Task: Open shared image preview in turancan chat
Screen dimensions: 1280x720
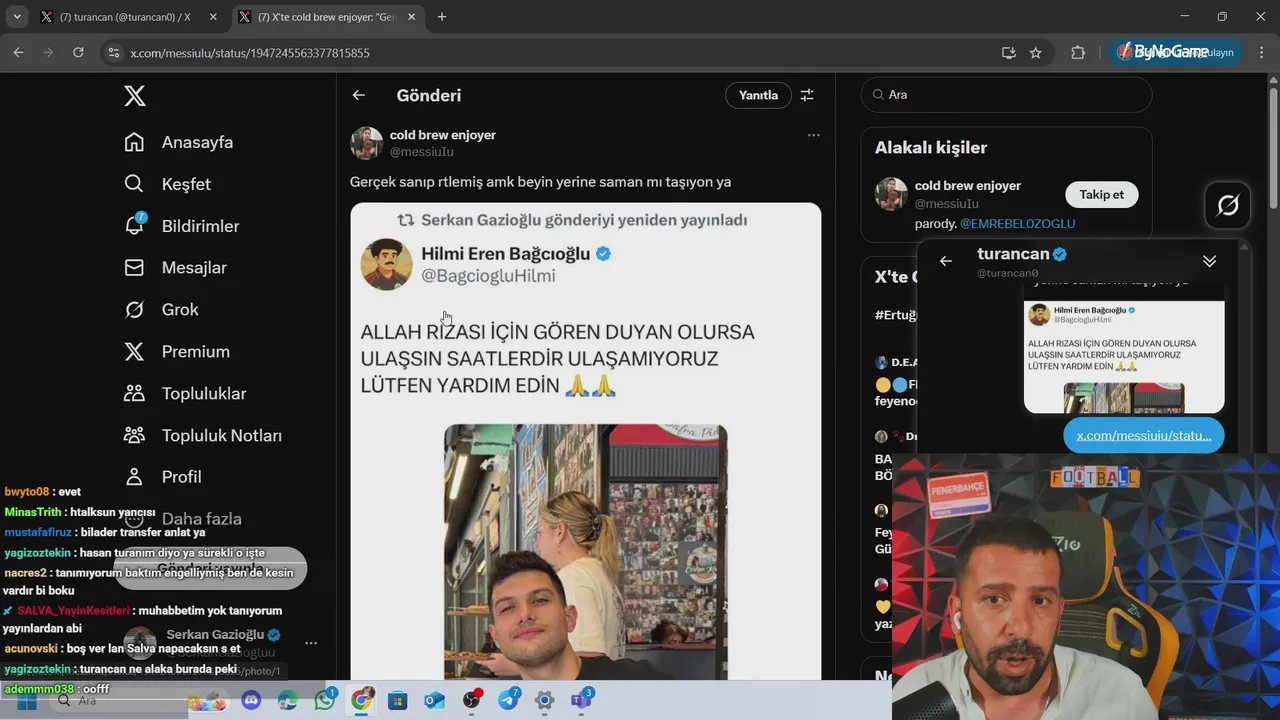Action: coord(1124,356)
